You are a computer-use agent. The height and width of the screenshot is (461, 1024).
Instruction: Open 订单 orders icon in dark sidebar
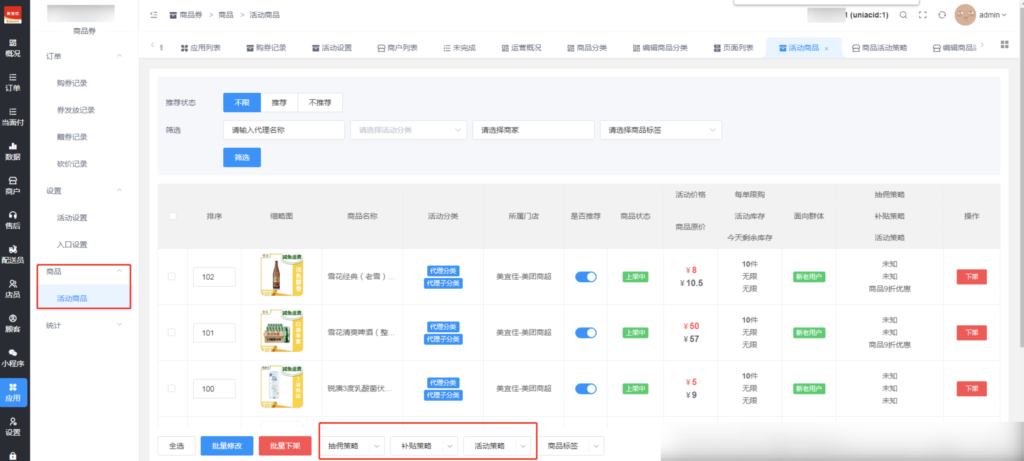13,82
